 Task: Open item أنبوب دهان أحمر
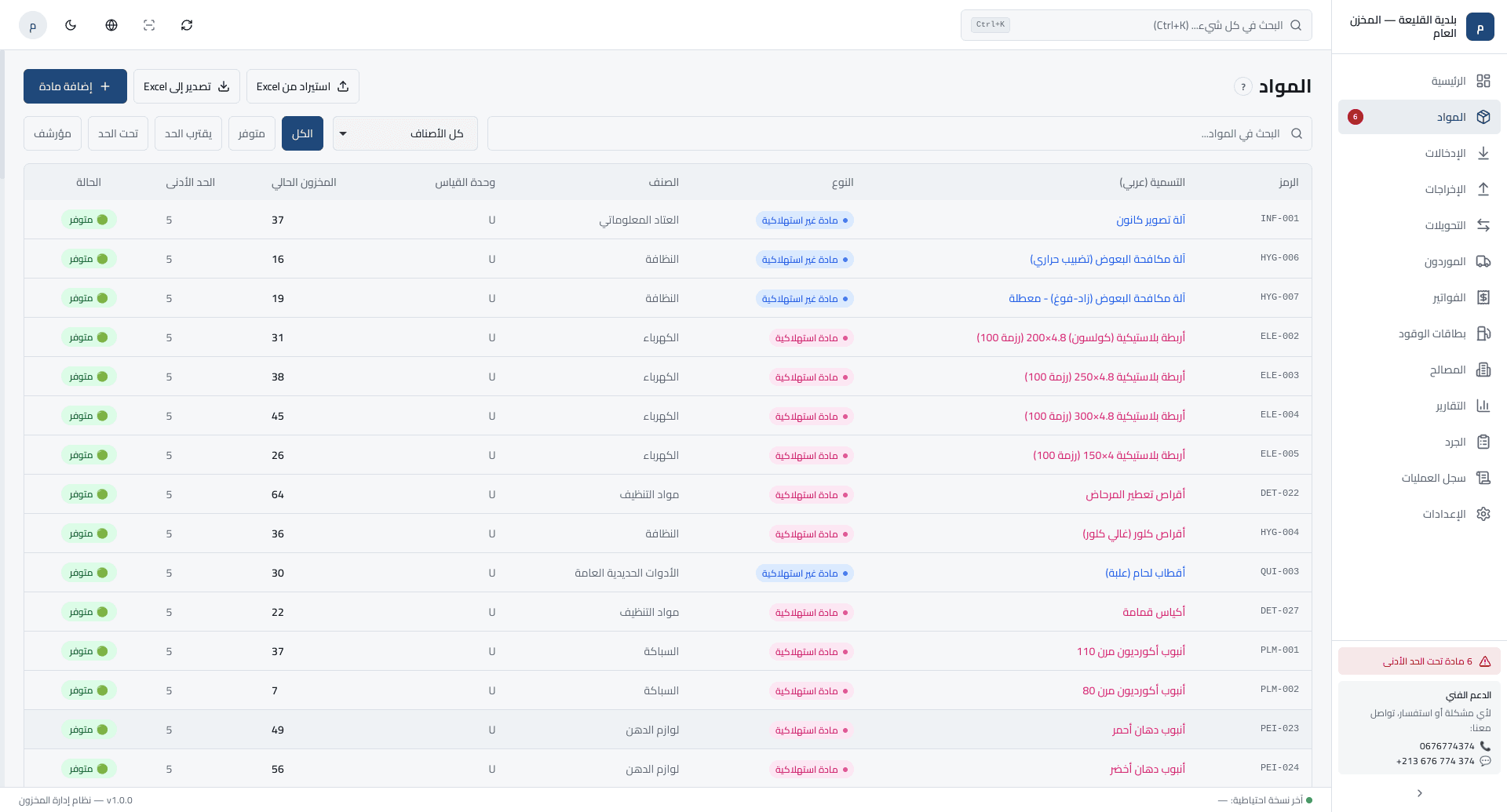1148,730
